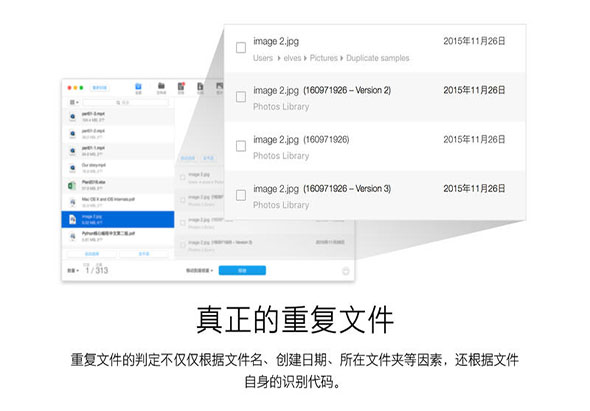Select part01-2.mp4 in the file list
The height and width of the screenshot is (411, 590).
[x=118, y=134]
